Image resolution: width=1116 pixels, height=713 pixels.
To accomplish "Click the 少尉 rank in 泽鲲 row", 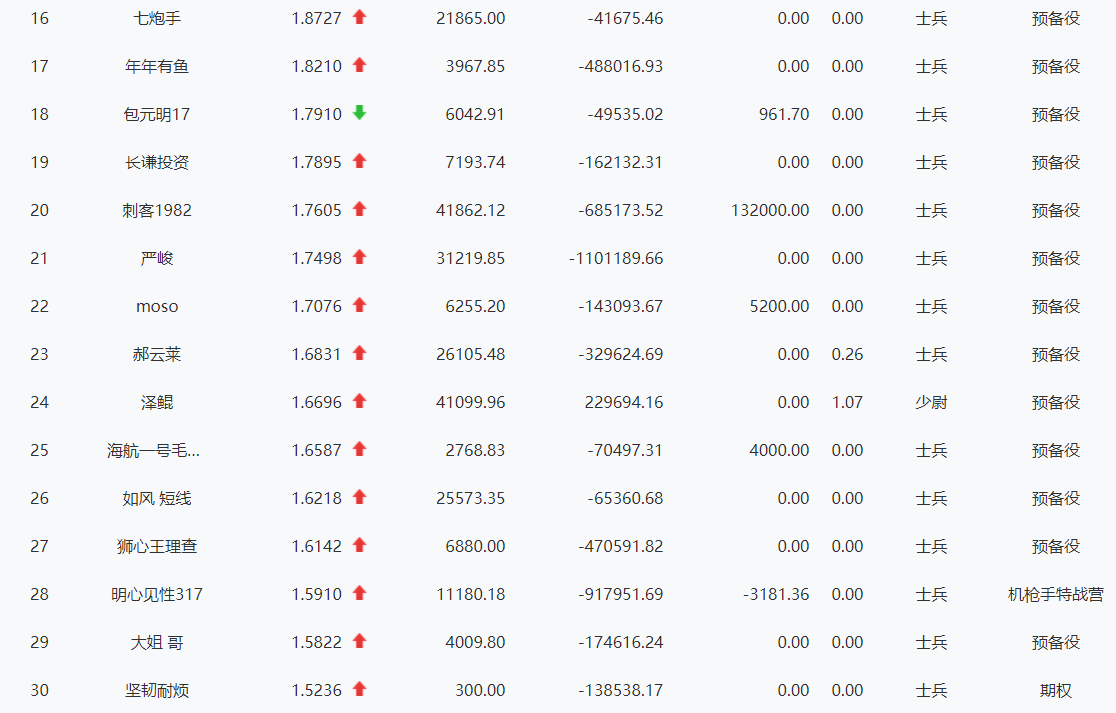I will 931,402.
